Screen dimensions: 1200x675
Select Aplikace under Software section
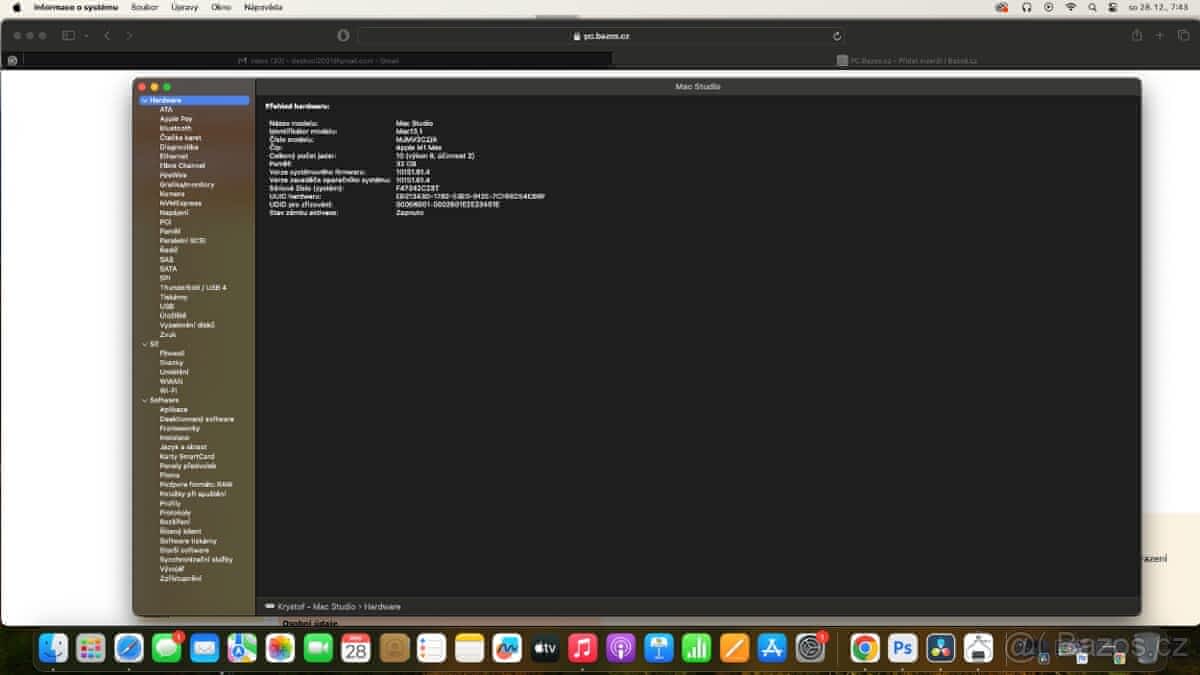[x=174, y=409]
